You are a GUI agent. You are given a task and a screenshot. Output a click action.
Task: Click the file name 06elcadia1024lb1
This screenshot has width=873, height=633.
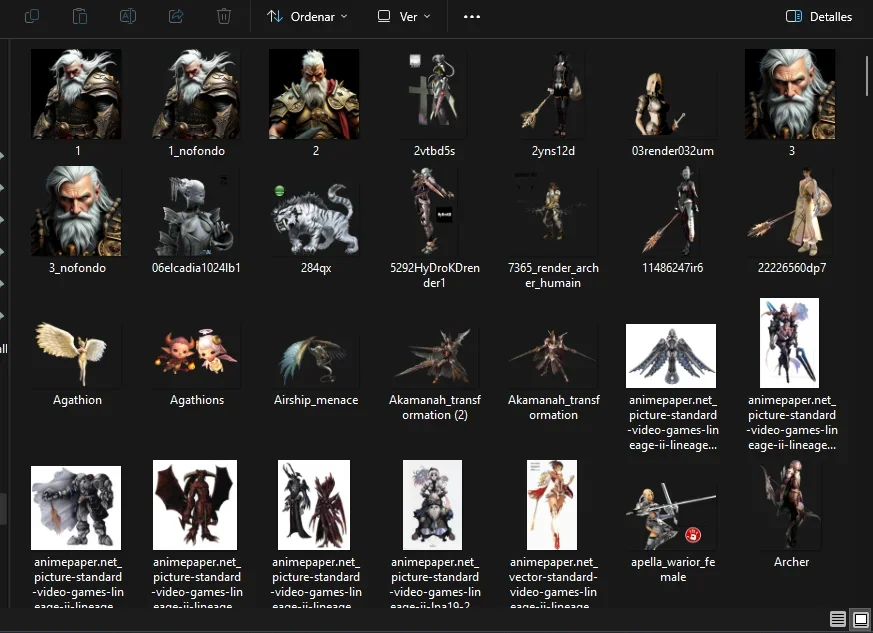[x=196, y=268]
